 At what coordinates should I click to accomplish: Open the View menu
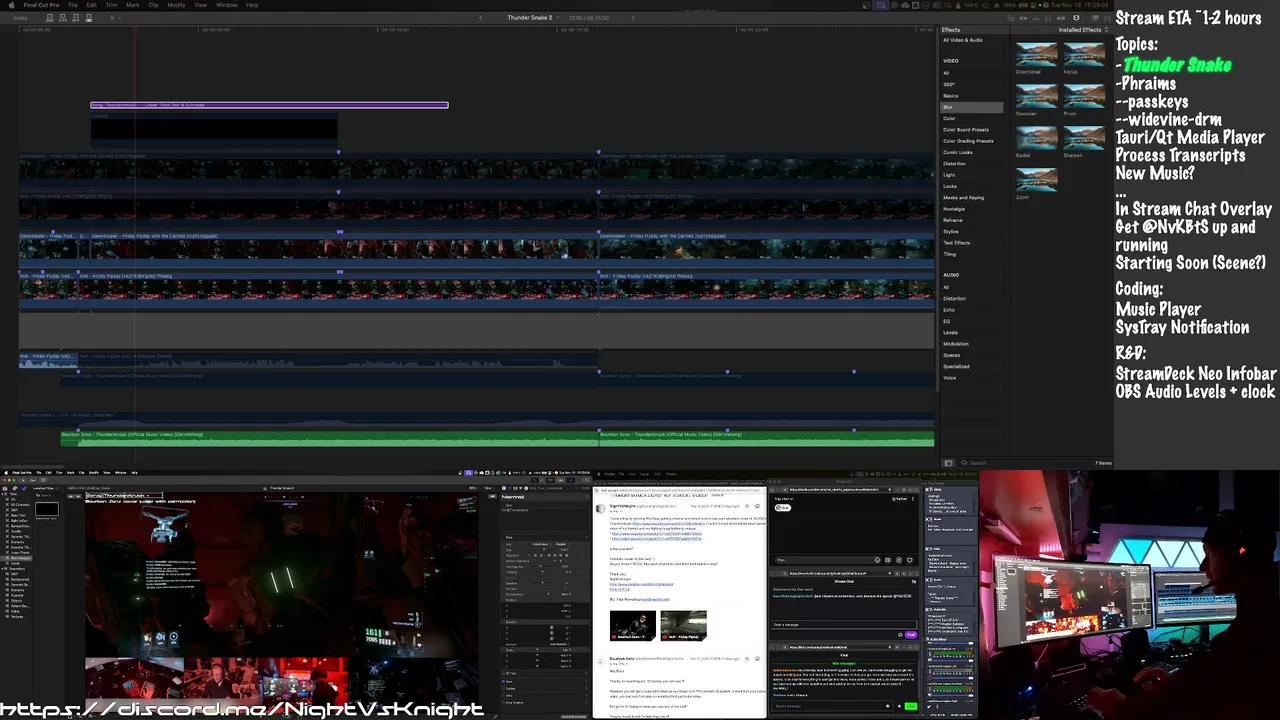[x=201, y=5]
